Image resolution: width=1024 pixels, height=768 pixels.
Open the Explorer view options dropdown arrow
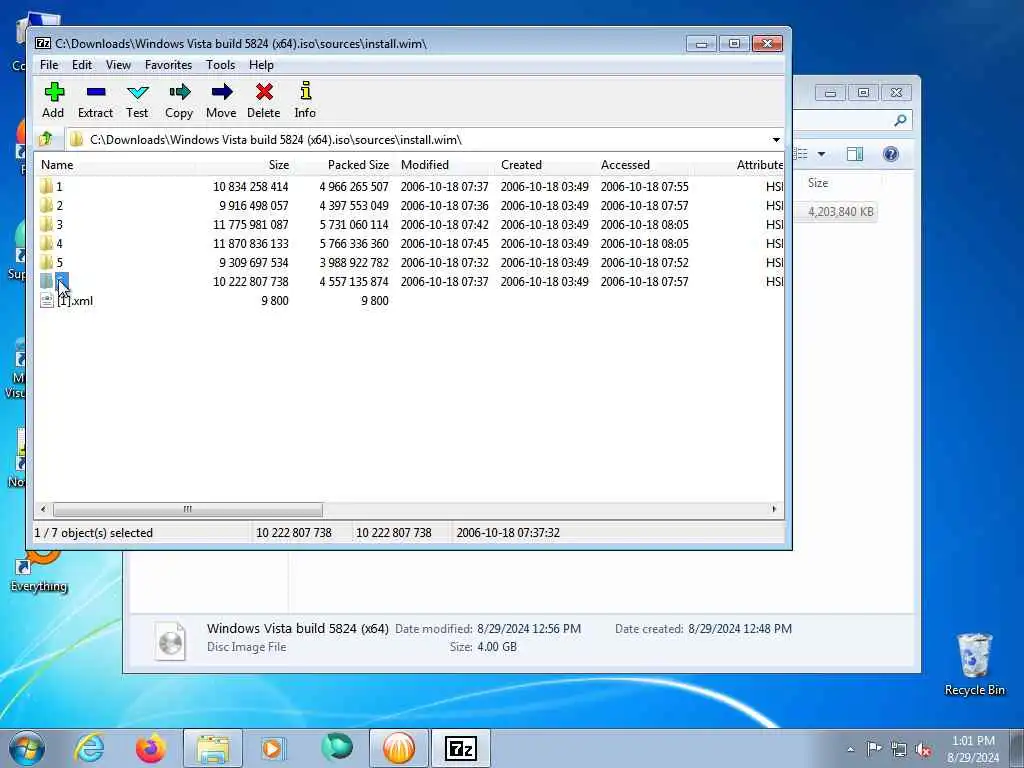822,154
